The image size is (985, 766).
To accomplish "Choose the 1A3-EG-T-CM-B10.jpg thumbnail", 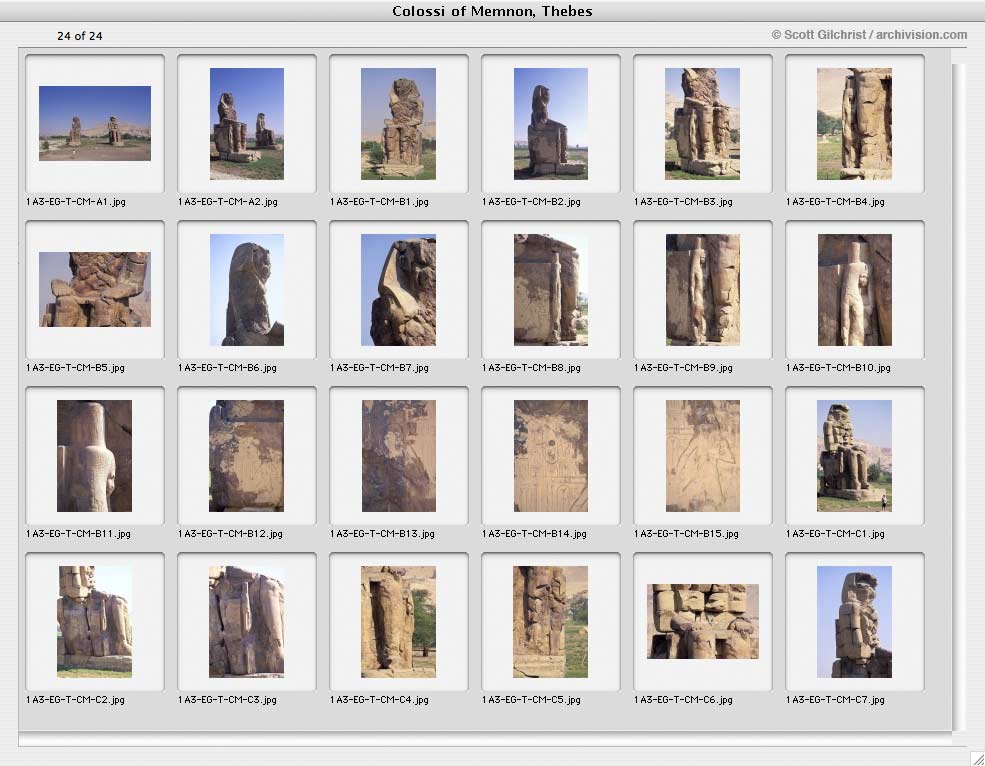I will click(x=854, y=290).
